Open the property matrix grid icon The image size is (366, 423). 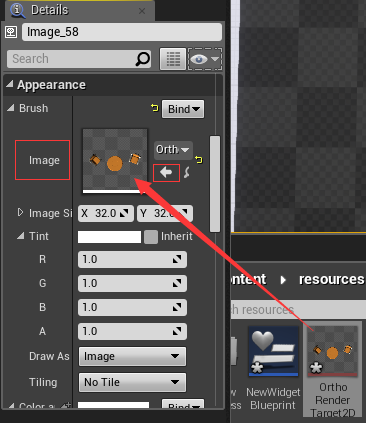click(173, 59)
